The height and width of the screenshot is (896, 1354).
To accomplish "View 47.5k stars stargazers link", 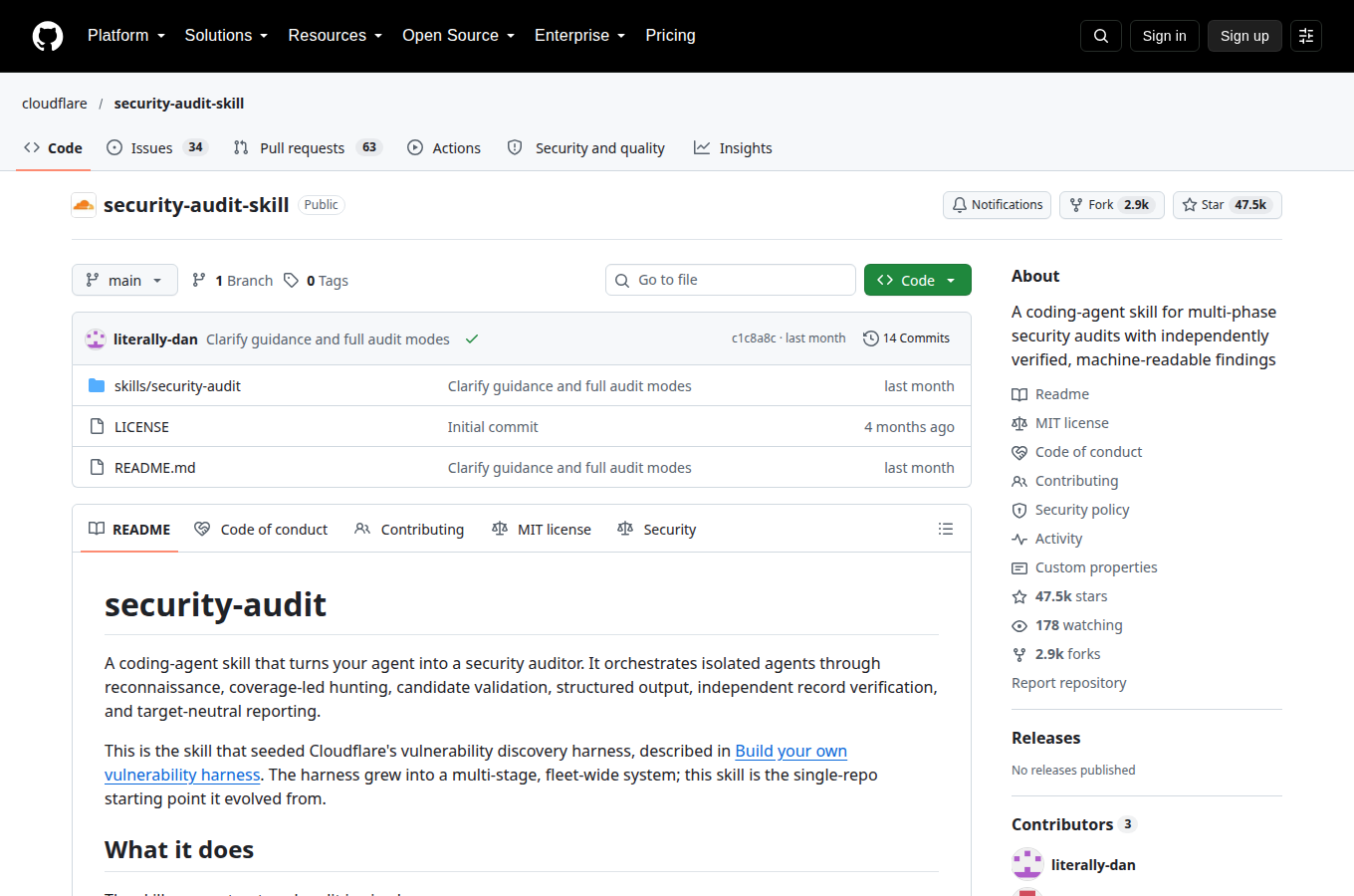I will pyautogui.click(x=1060, y=596).
